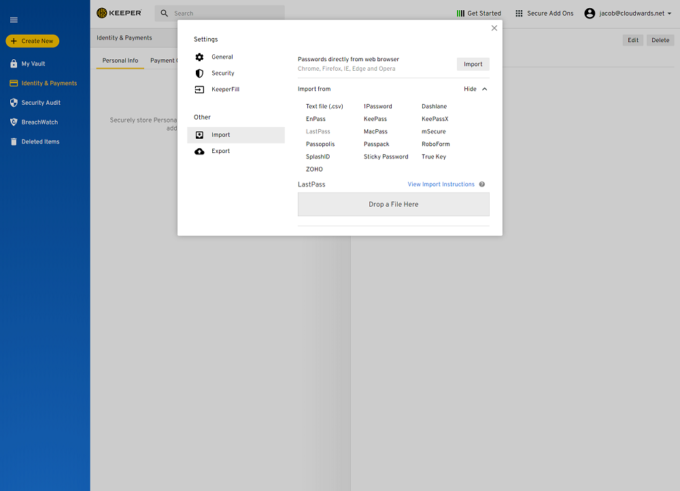Viewport: 680px width, 491px height.
Task: Choose 1Password as import source
Action: (378, 106)
